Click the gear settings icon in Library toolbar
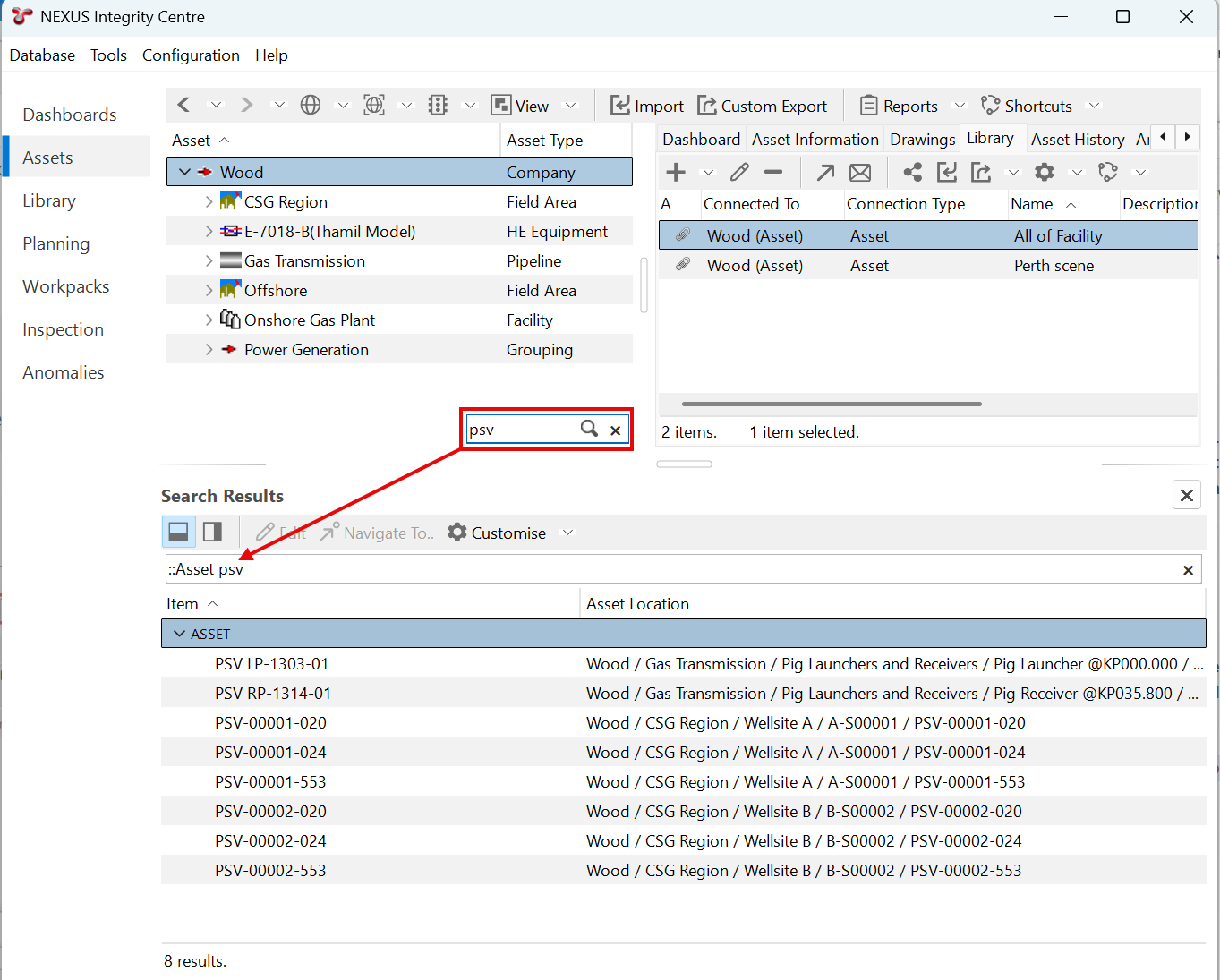1220x980 pixels. (1045, 172)
